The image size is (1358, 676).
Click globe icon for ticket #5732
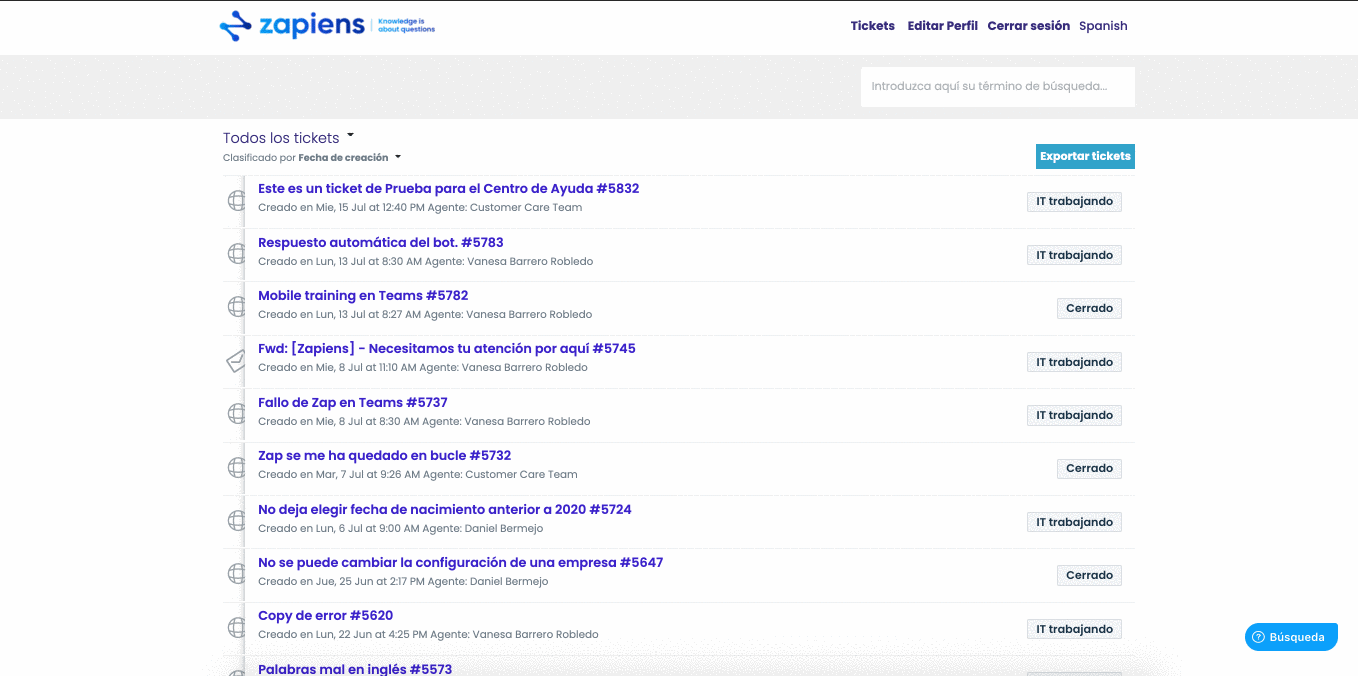pos(237,467)
